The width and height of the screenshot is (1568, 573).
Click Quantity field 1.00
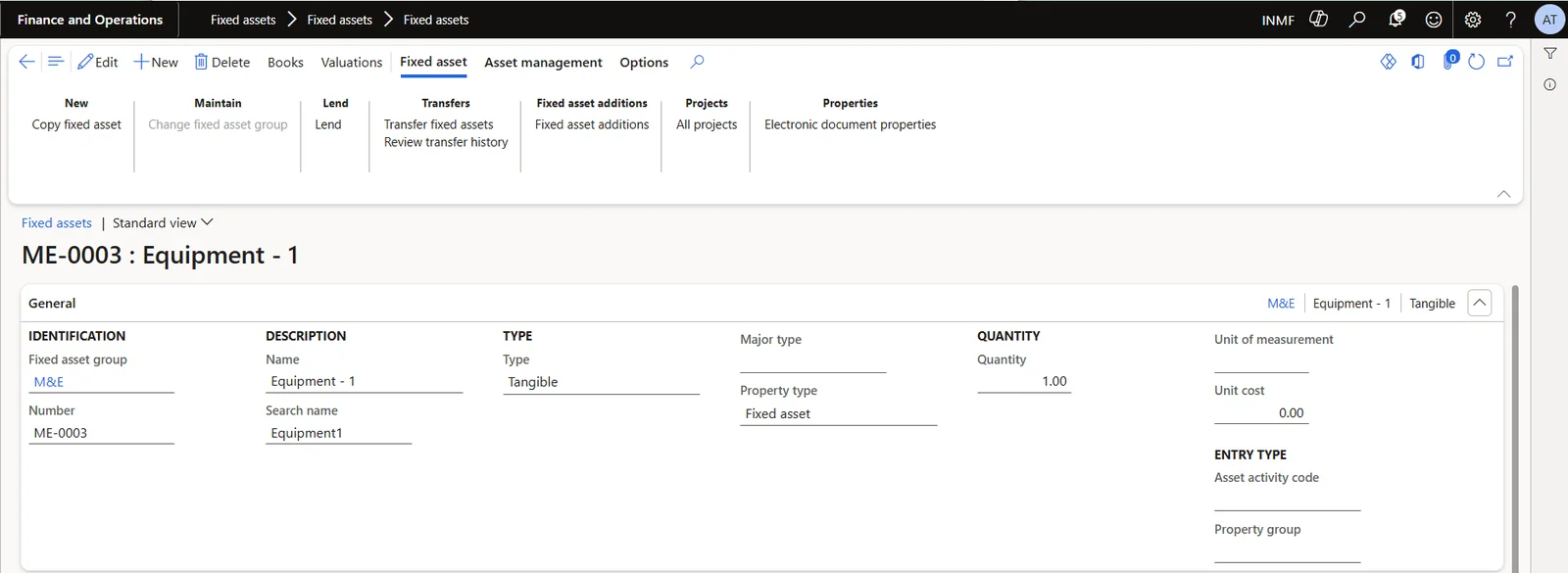(1024, 381)
